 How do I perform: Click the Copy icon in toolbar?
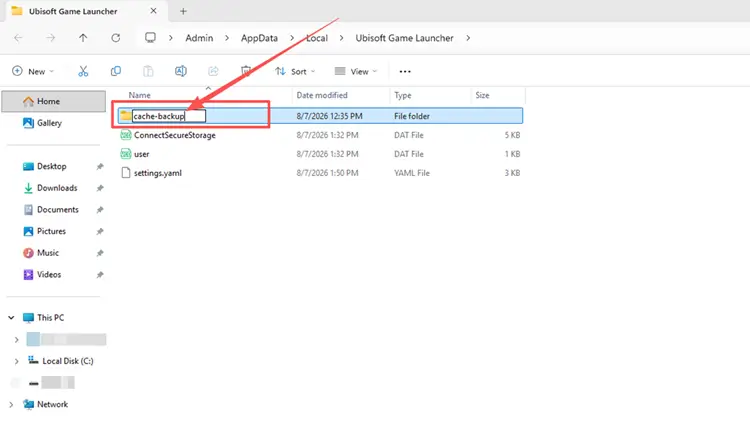(x=116, y=71)
